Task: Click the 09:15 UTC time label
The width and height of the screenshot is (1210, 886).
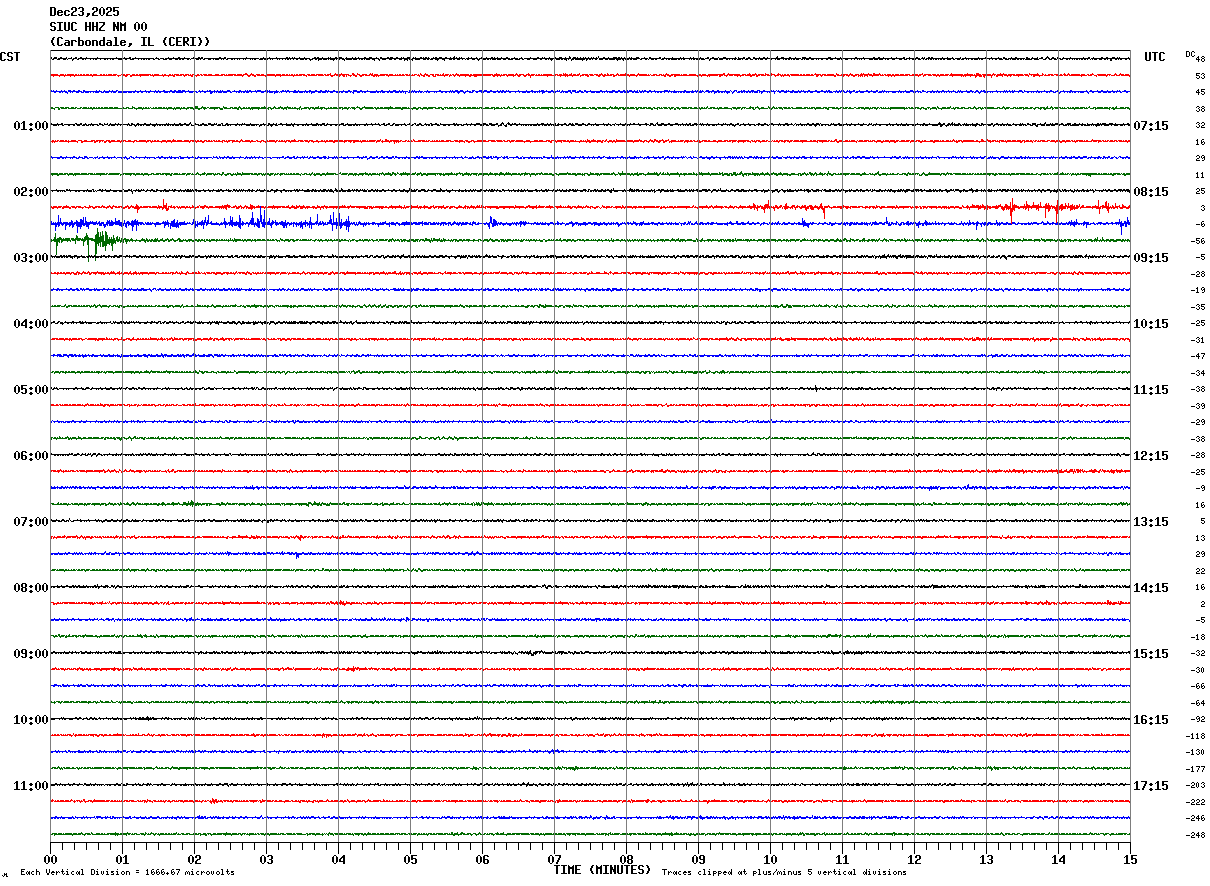Action: point(1150,258)
